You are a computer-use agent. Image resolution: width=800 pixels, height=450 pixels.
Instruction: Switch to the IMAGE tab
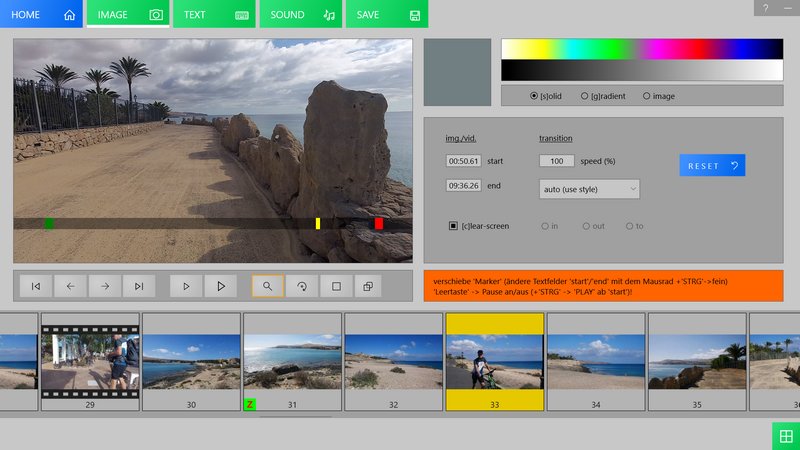click(128, 14)
